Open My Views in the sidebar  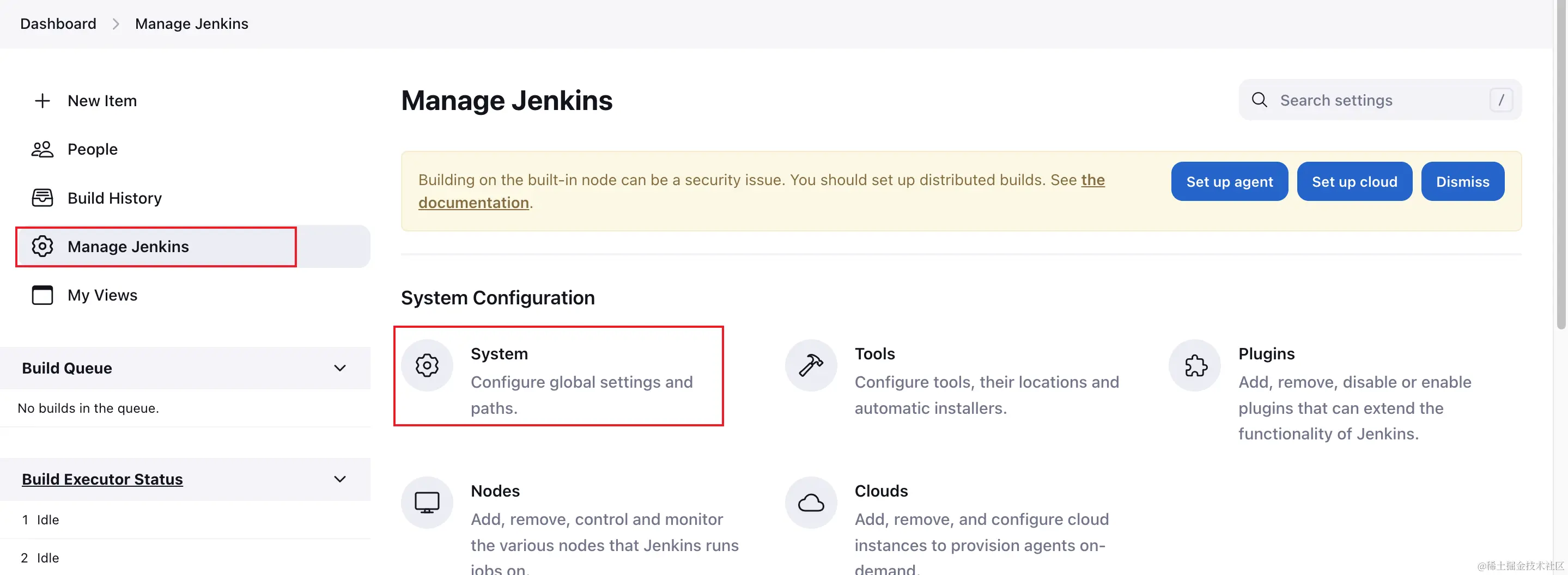pyautogui.click(x=102, y=295)
